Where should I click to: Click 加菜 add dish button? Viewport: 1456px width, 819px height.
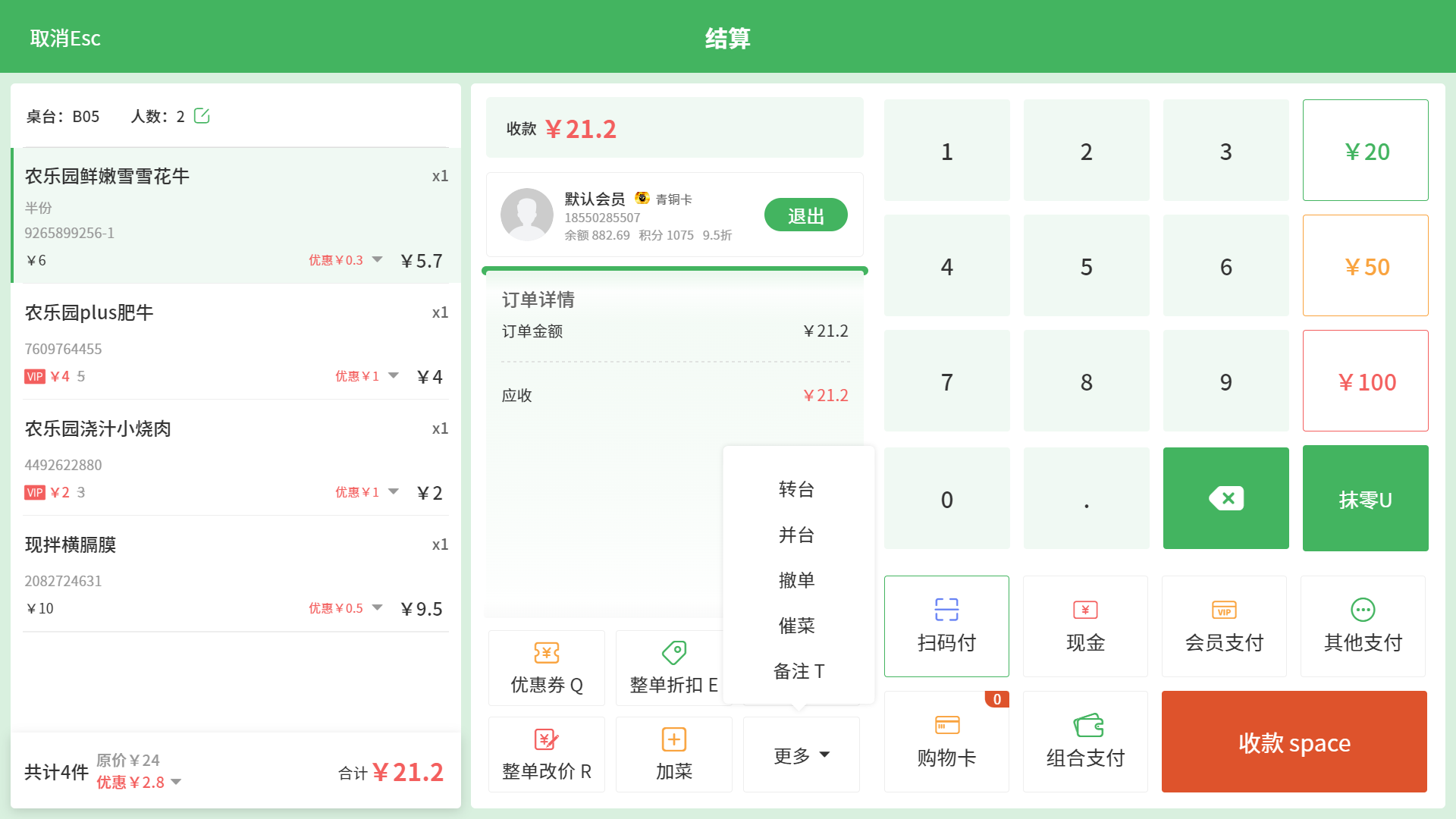(674, 755)
